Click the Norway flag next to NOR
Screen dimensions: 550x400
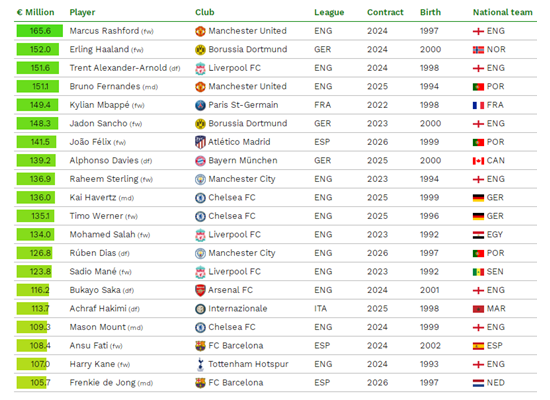tap(478, 50)
